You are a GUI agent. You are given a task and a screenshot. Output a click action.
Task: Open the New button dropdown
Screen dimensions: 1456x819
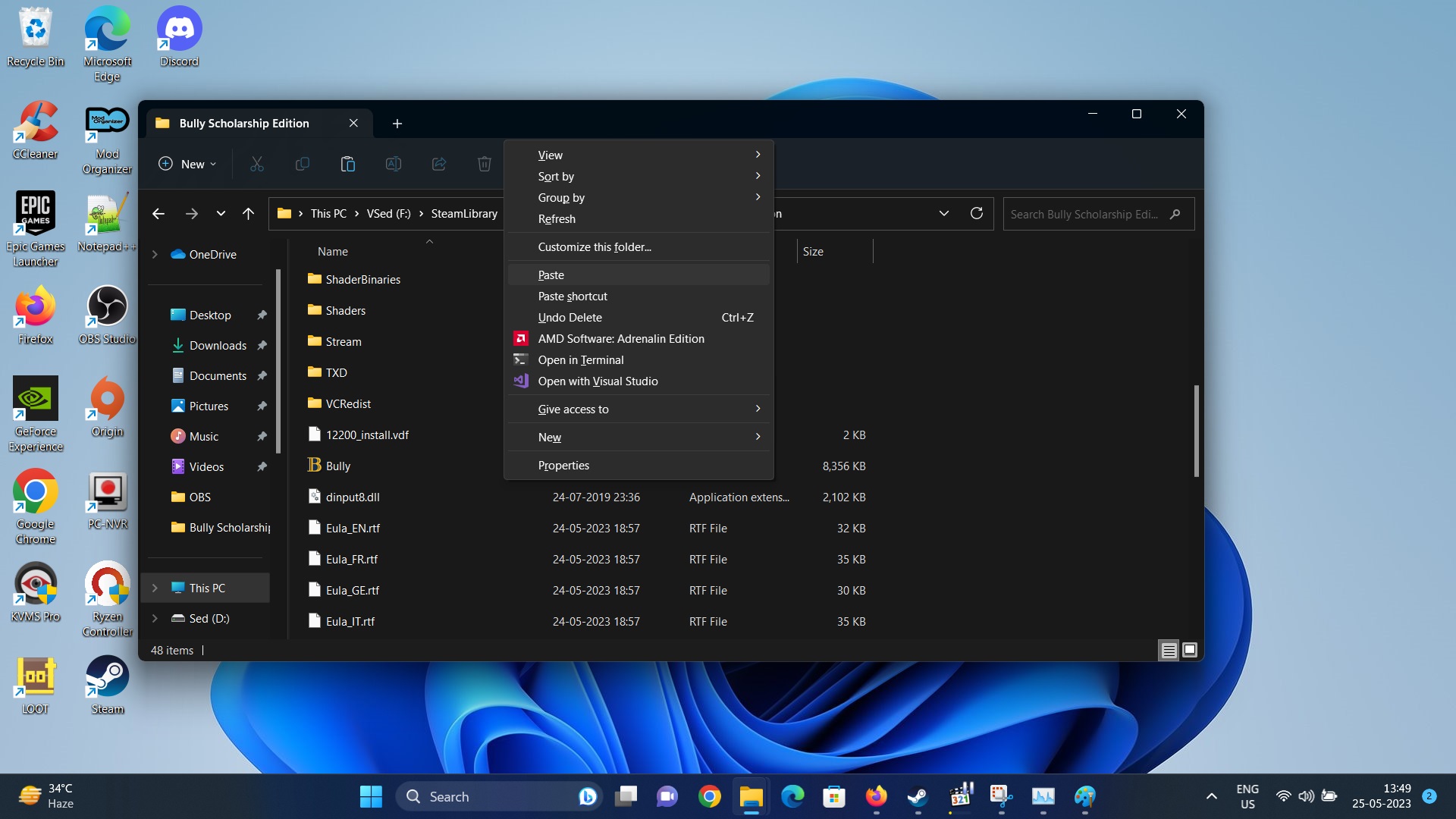[188, 164]
